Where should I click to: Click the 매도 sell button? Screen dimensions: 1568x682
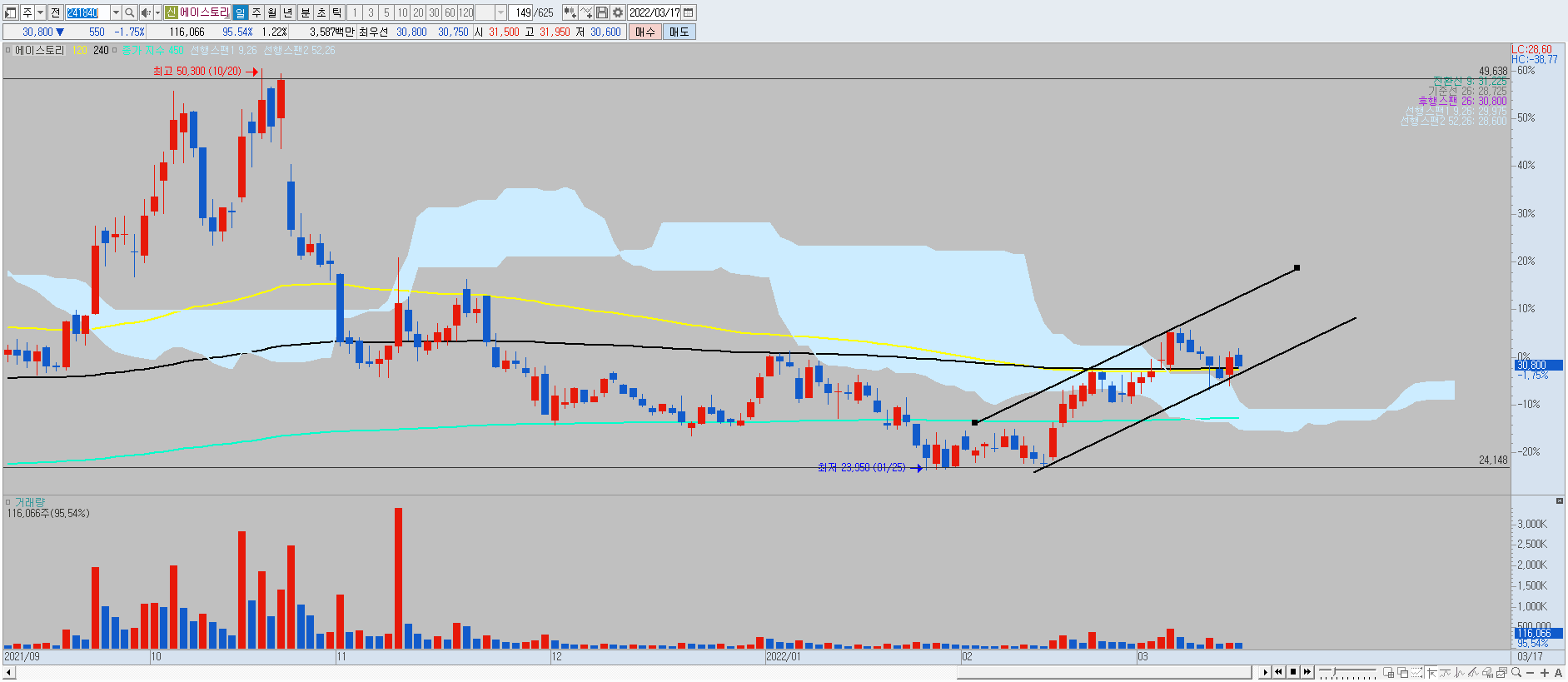[679, 32]
